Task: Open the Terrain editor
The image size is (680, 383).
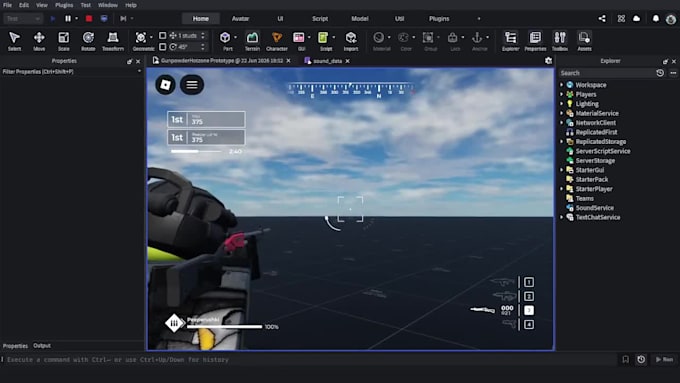Action: click(252, 41)
